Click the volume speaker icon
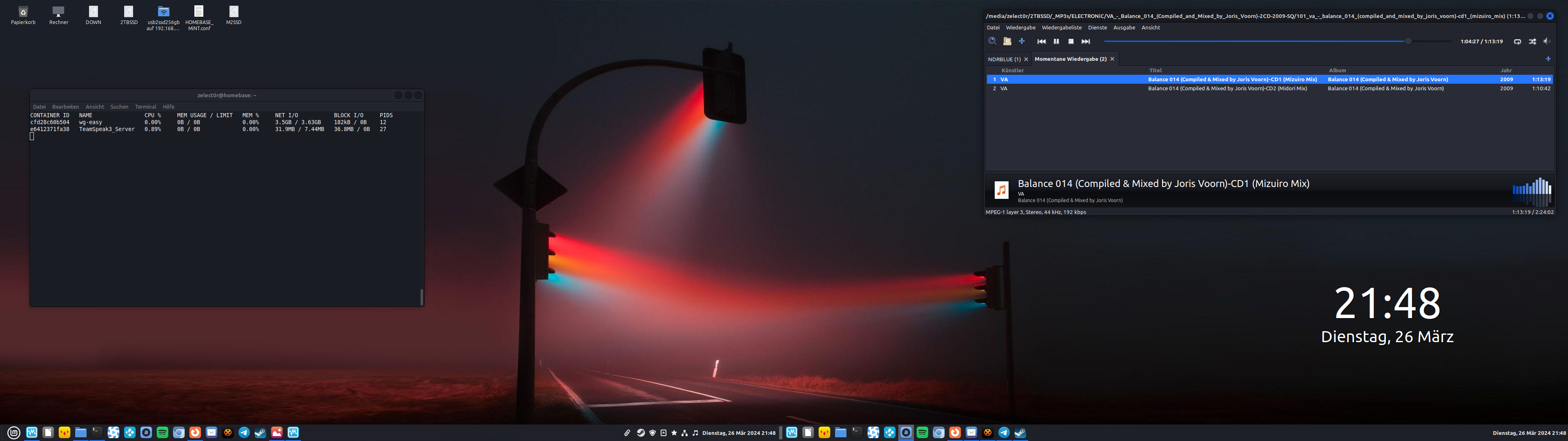Screen dimensions: 1568x441 click(1547, 41)
